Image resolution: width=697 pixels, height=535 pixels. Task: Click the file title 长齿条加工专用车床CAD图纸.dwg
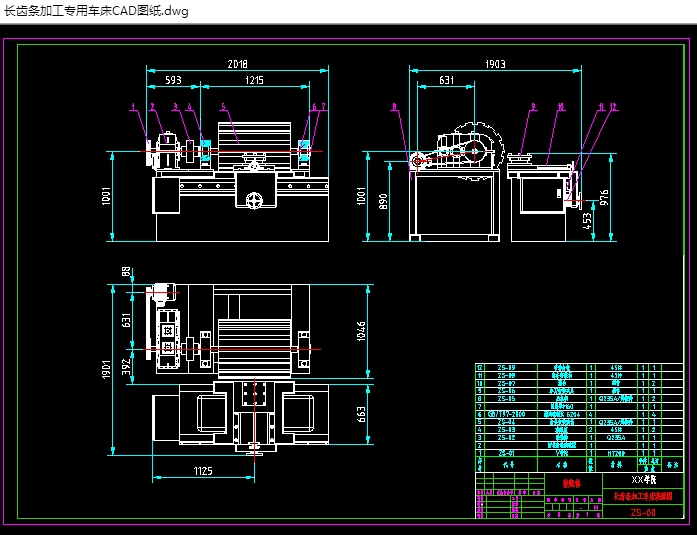pyautogui.click(x=96, y=11)
